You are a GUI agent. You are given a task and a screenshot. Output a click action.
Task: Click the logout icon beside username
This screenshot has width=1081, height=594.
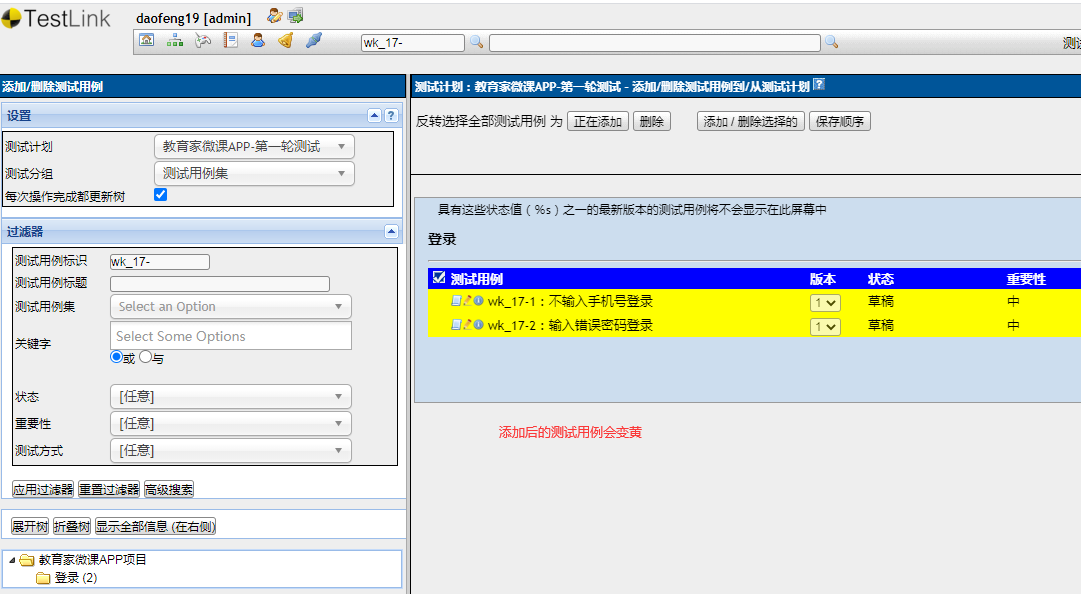[x=296, y=16]
